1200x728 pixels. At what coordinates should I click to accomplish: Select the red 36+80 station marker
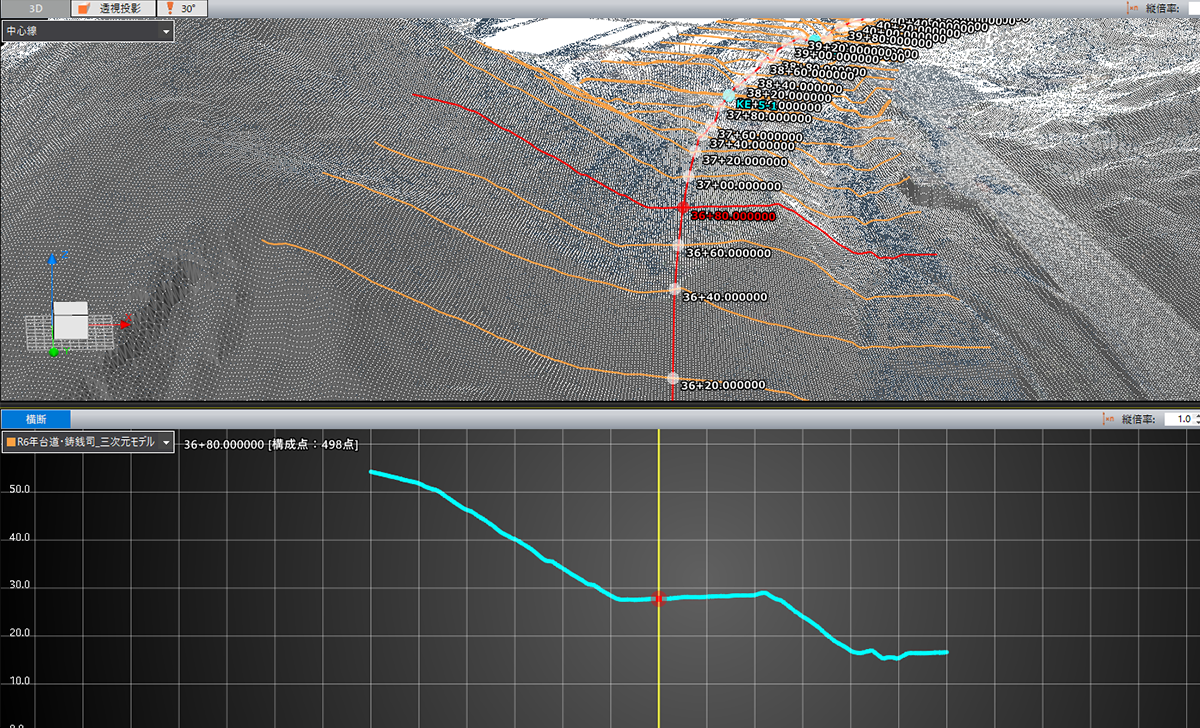pyautogui.click(x=683, y=209)
